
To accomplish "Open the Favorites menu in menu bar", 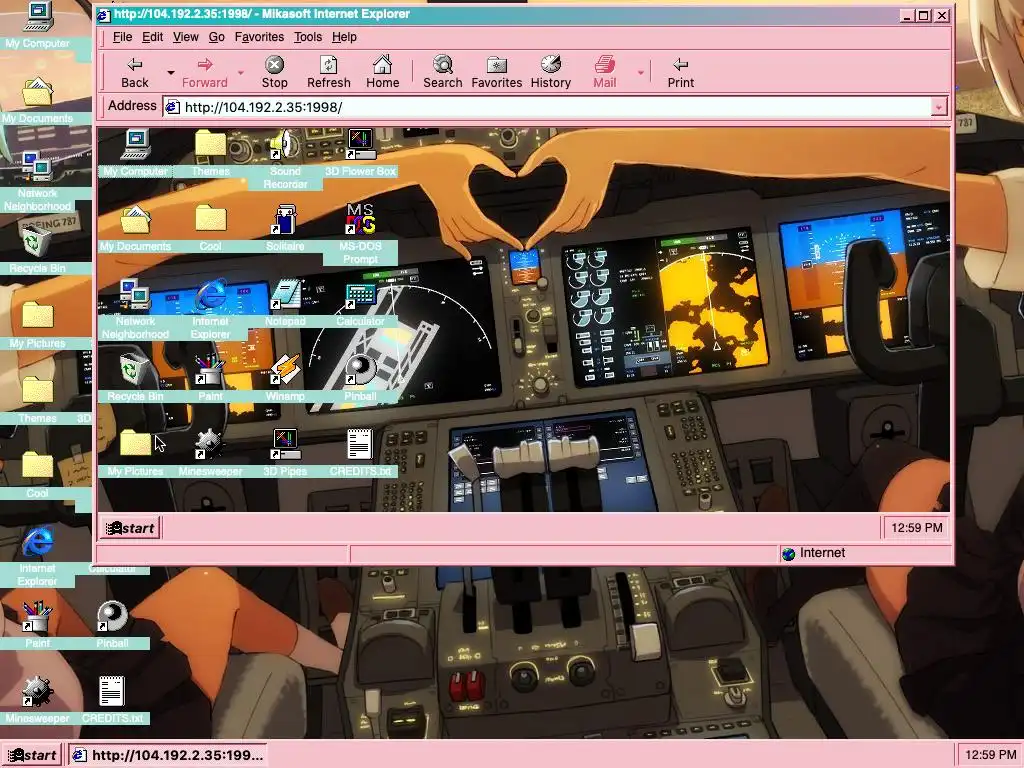I will click(x=259, y=37).
